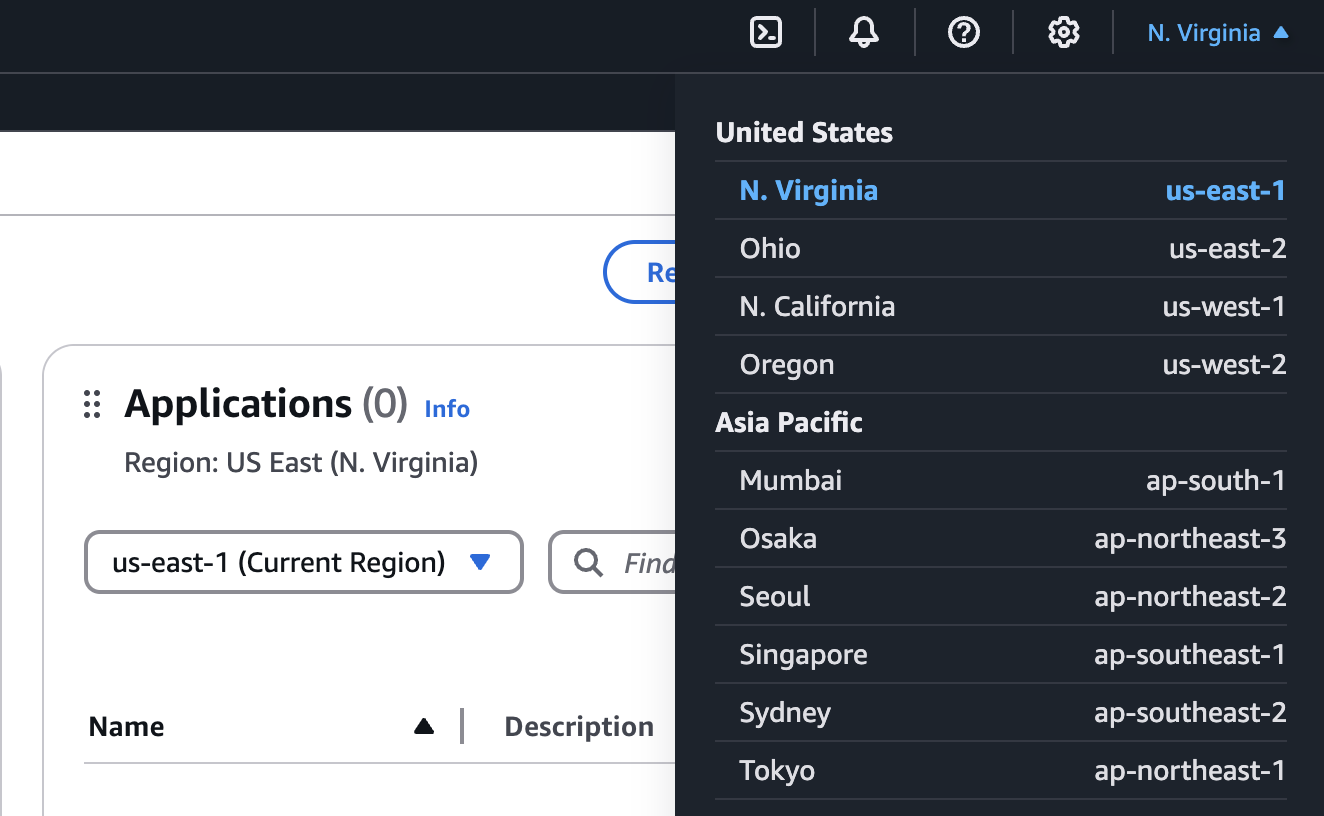The height and width of the screenshot is (816, 1324).
Task: Click the search magnifier icon
Action: pos(589,563)
